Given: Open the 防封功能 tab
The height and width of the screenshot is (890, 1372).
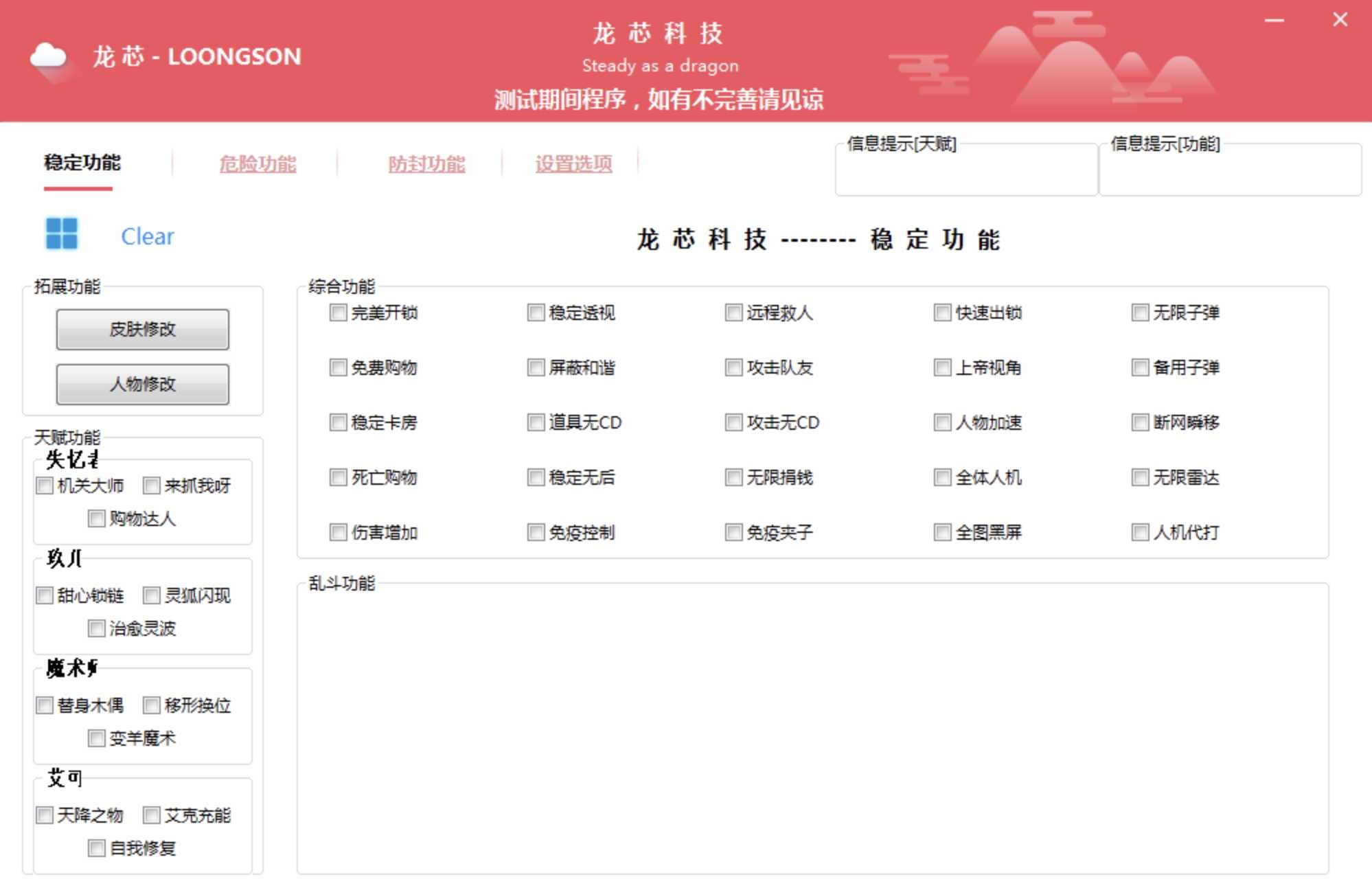Looking at the screenshot, I should click(426, 163).
